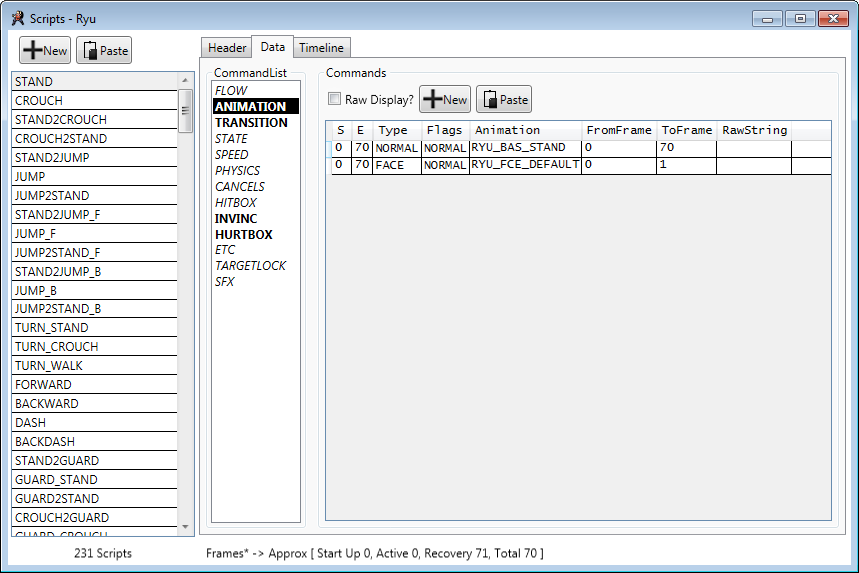
Task: Click the New script button in left panel
Action: 45,51
